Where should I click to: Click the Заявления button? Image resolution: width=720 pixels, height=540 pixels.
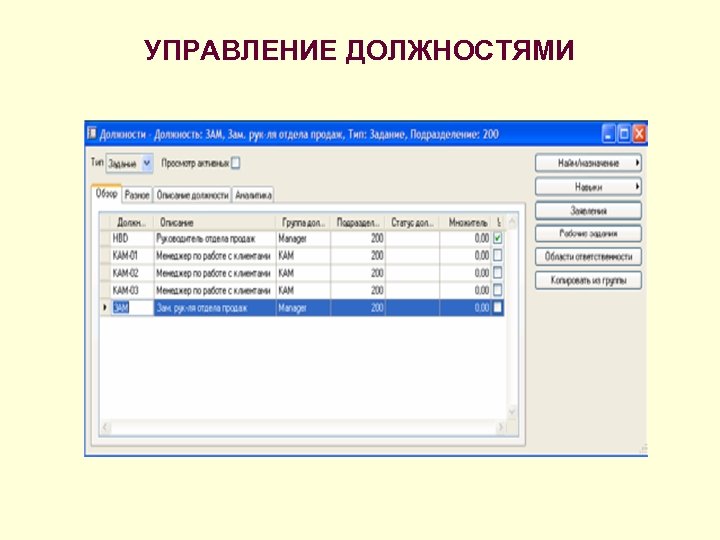(x=588, y=211)
